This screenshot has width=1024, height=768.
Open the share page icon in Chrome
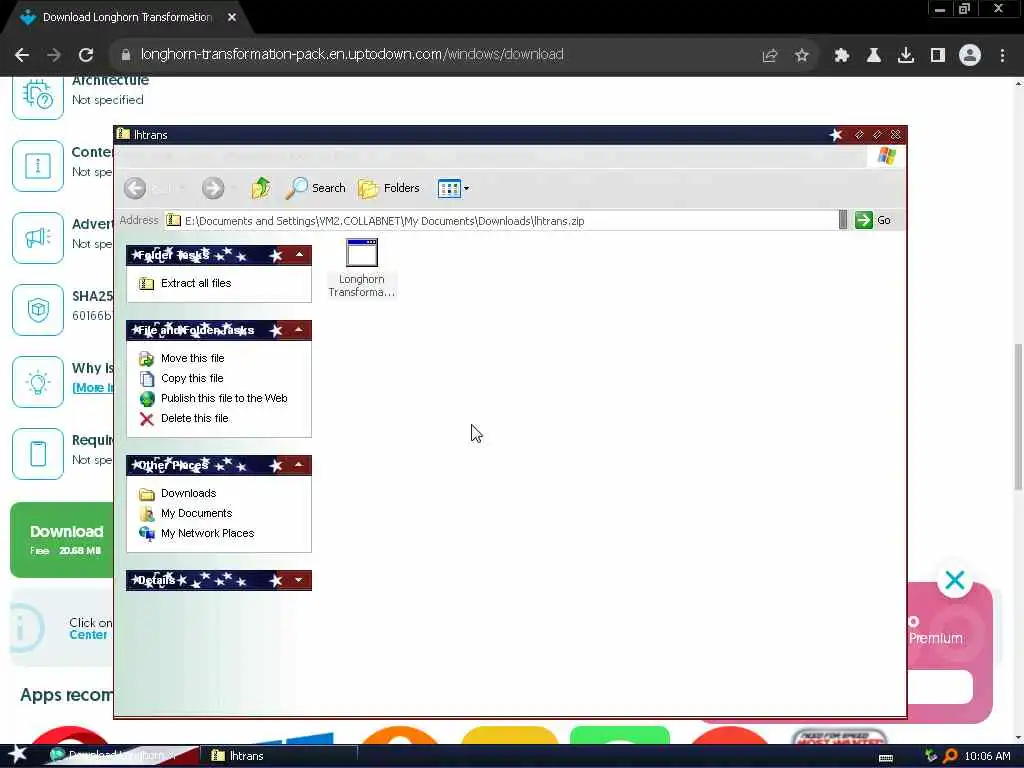[x=770, y=56]
